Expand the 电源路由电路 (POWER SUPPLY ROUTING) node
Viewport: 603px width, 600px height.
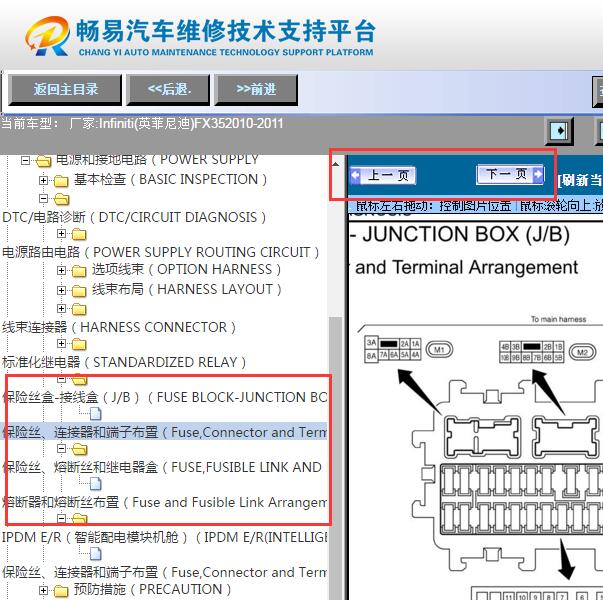[x=61, y=233]
